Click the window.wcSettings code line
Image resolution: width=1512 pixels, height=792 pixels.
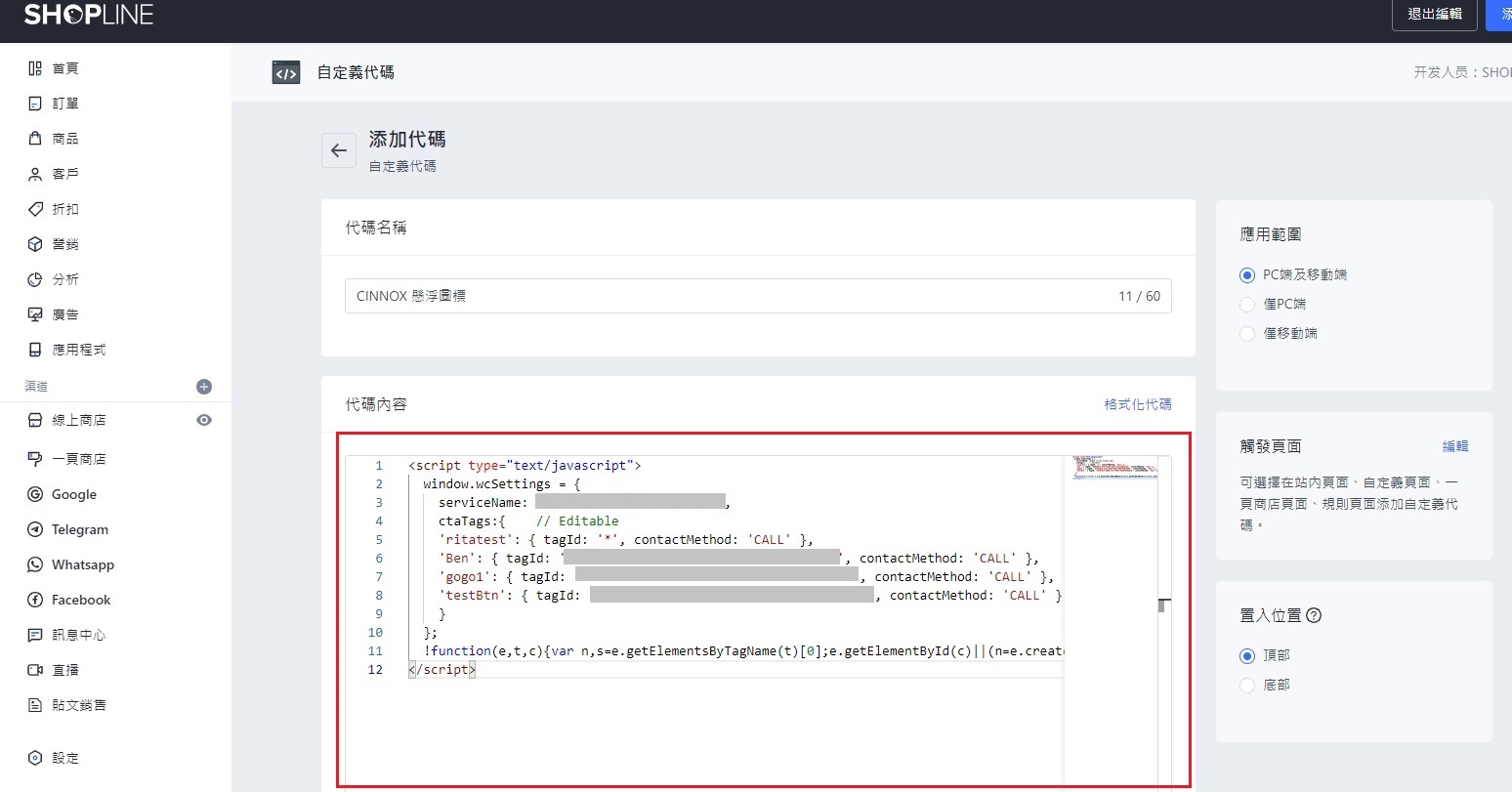point(501,484)
